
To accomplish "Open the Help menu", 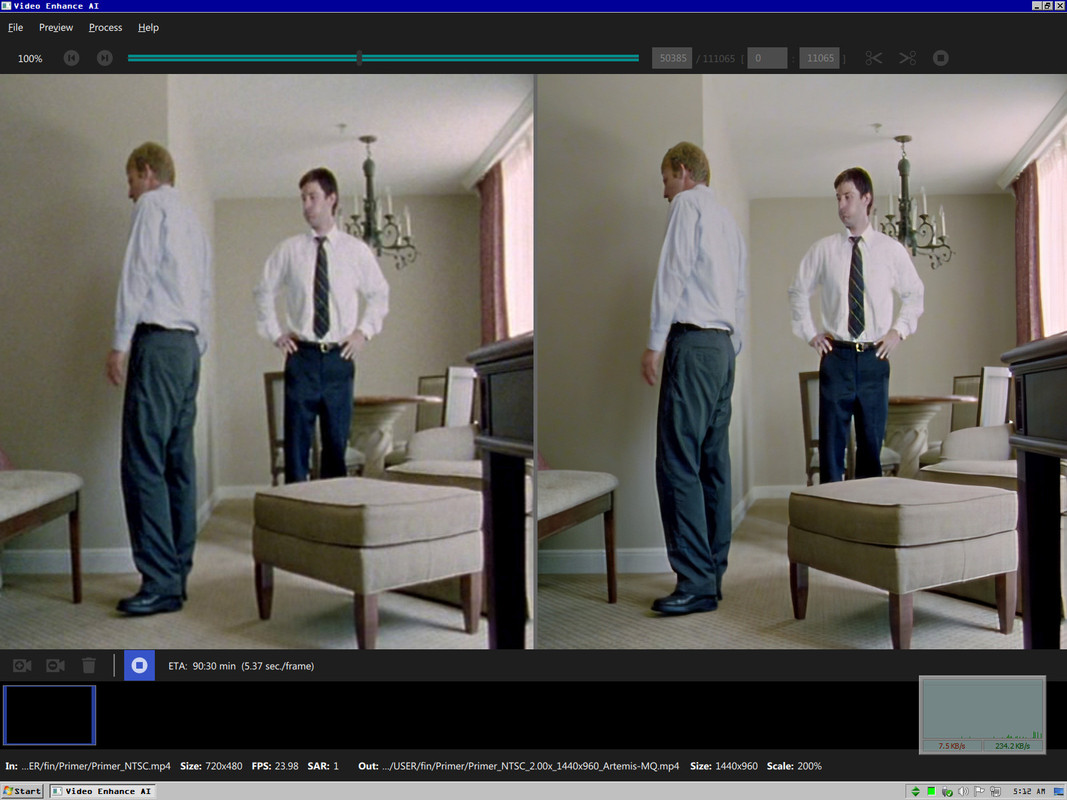I will pos(148,28).
